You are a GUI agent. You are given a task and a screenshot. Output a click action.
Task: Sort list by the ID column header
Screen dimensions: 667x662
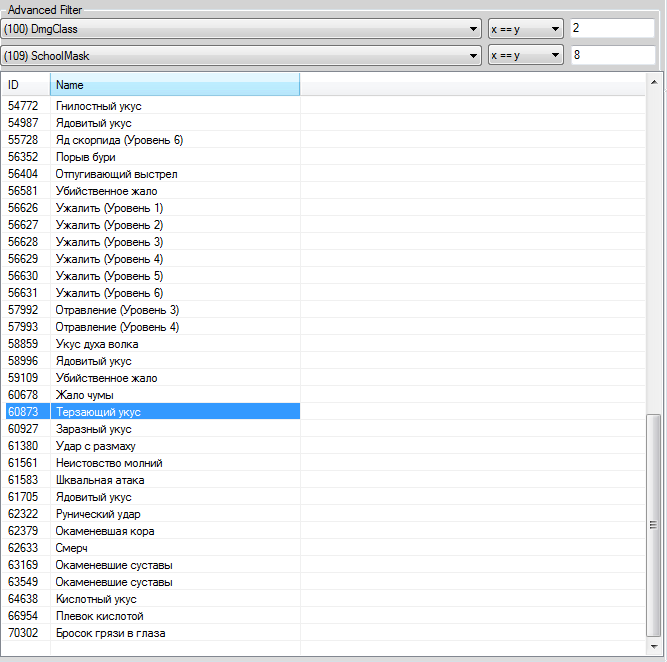[x=25, y=85]
